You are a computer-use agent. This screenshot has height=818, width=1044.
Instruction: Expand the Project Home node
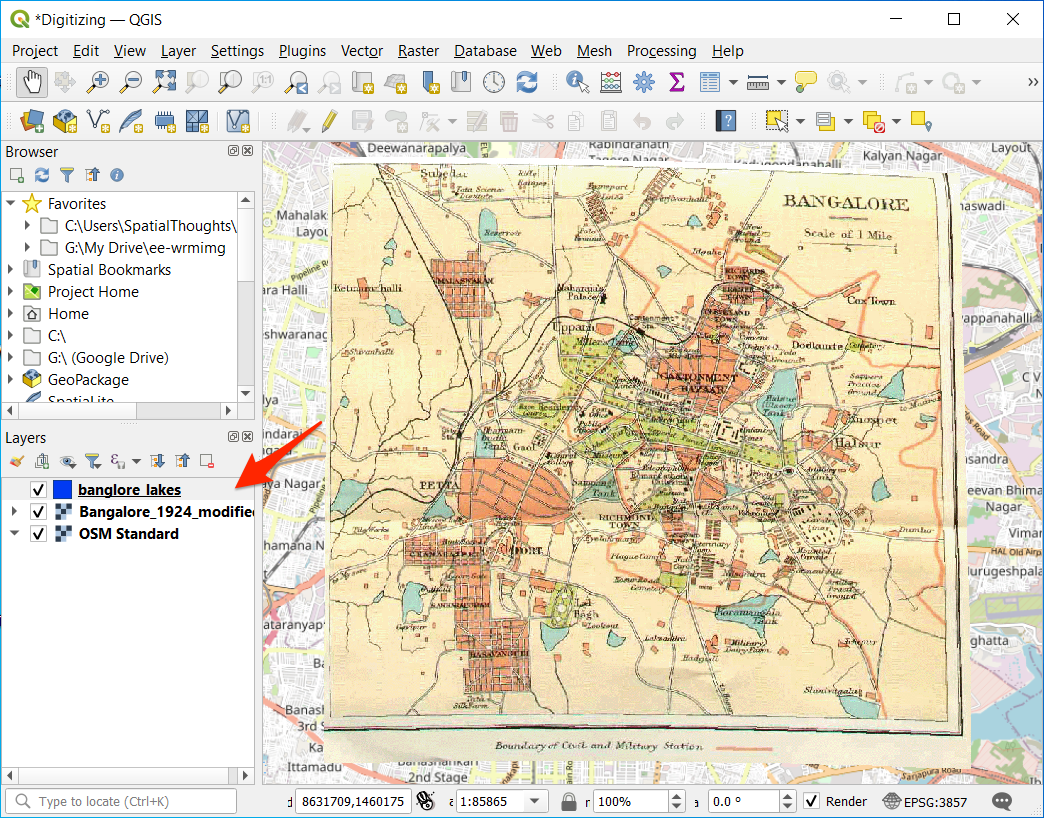pyautogui.click(x=10, y=292)
